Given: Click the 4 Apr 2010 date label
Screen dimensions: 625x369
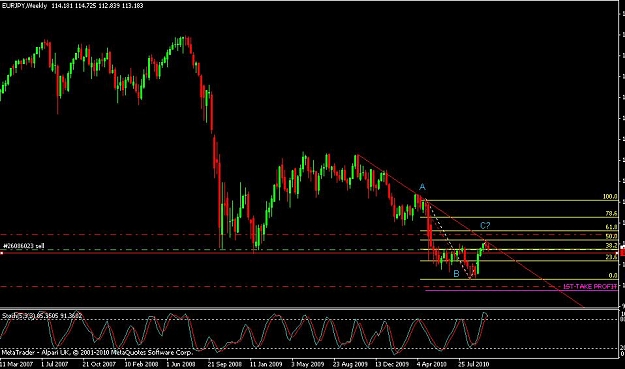Looking at the screenshot, I should (x=432, y=364).
